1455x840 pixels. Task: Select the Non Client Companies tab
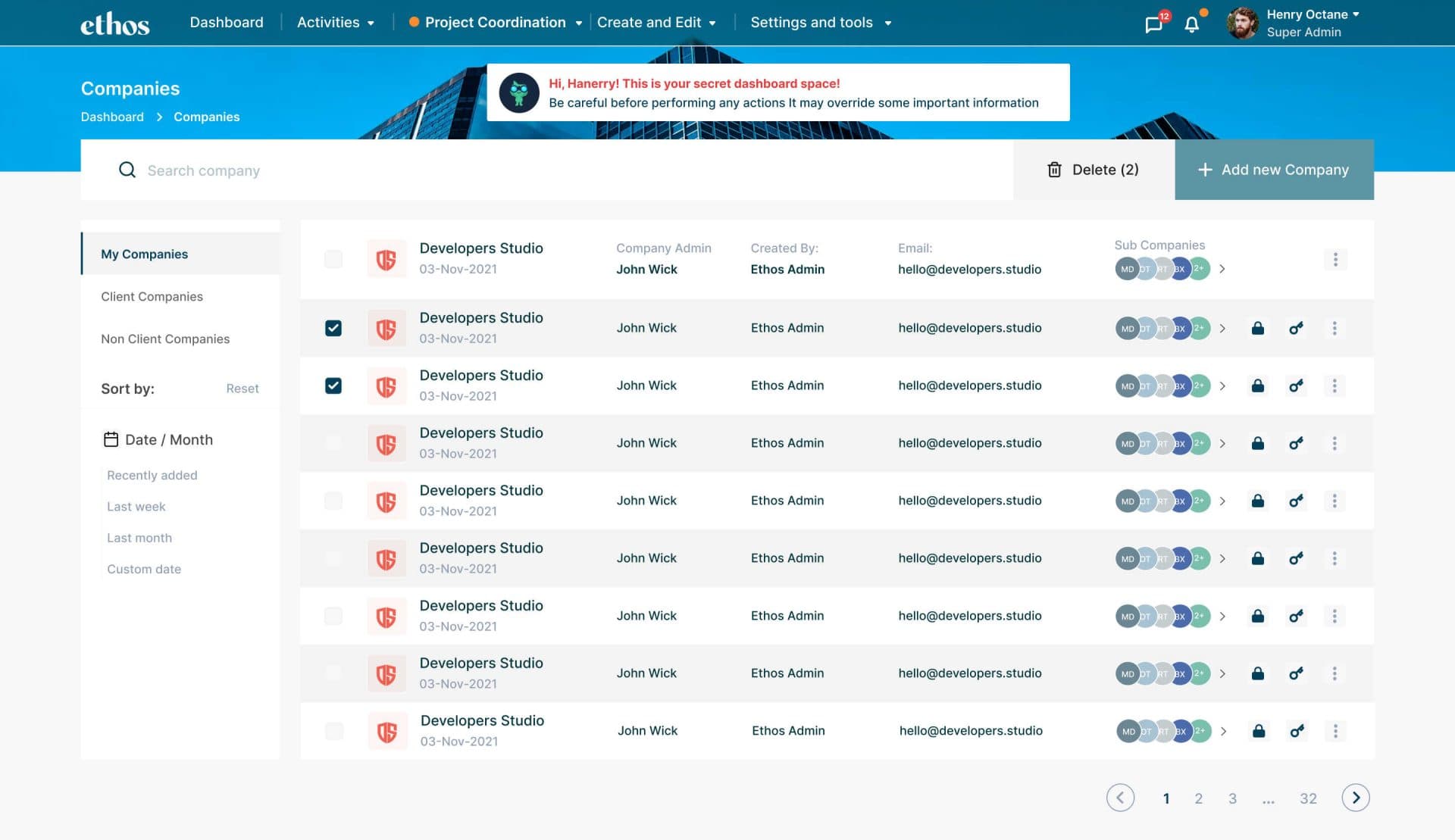pyautogui.click(x=165, y=339)
